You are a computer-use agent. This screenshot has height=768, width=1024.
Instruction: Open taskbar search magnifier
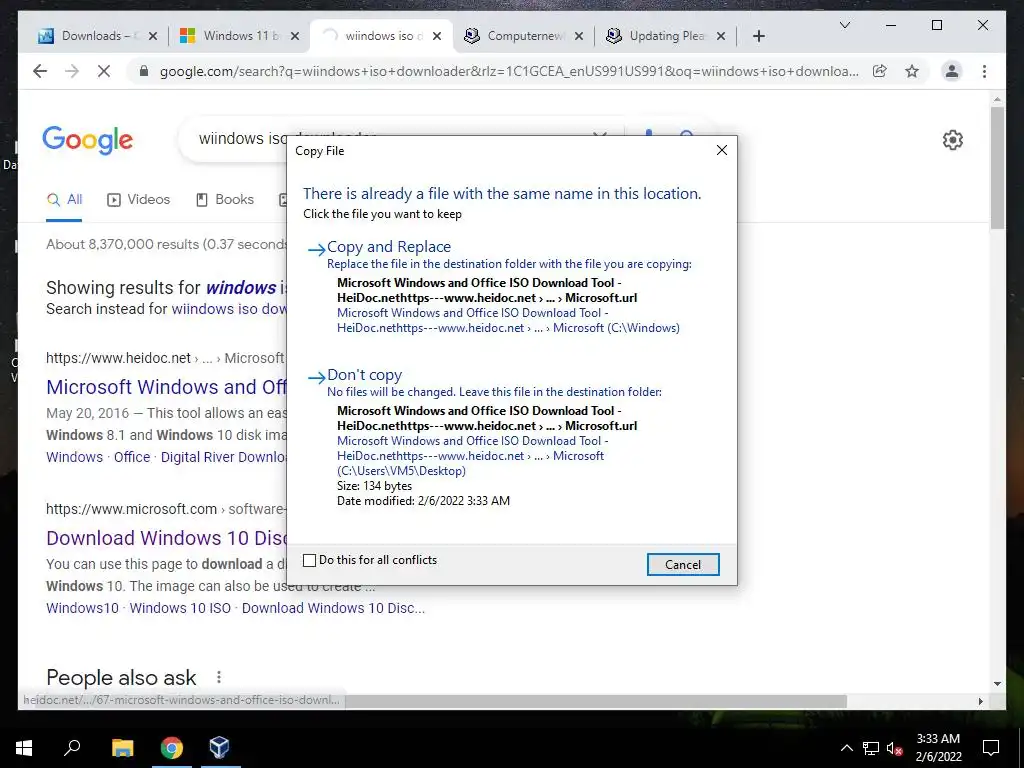72,747
